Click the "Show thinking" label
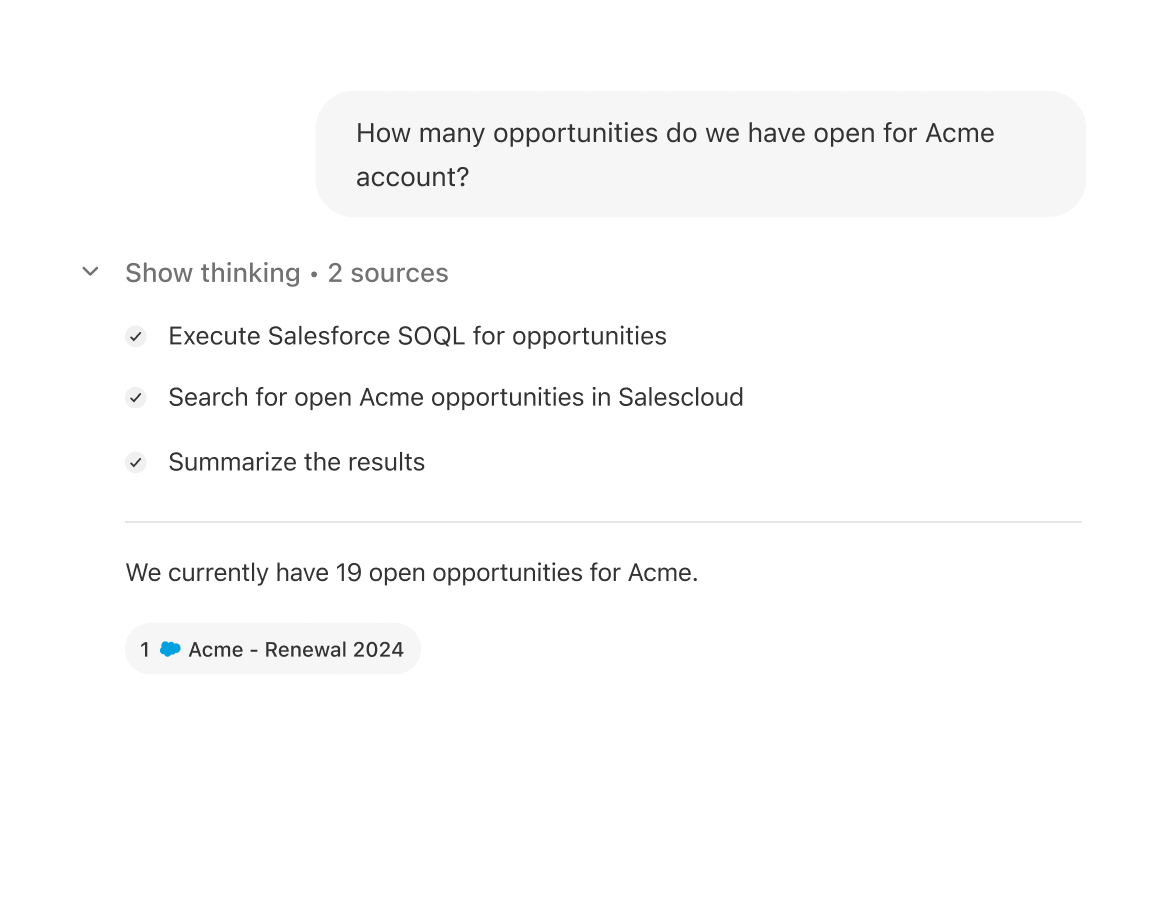This screenshot has width=1169, height=899. pyautogui.click(x=212, y=273)
